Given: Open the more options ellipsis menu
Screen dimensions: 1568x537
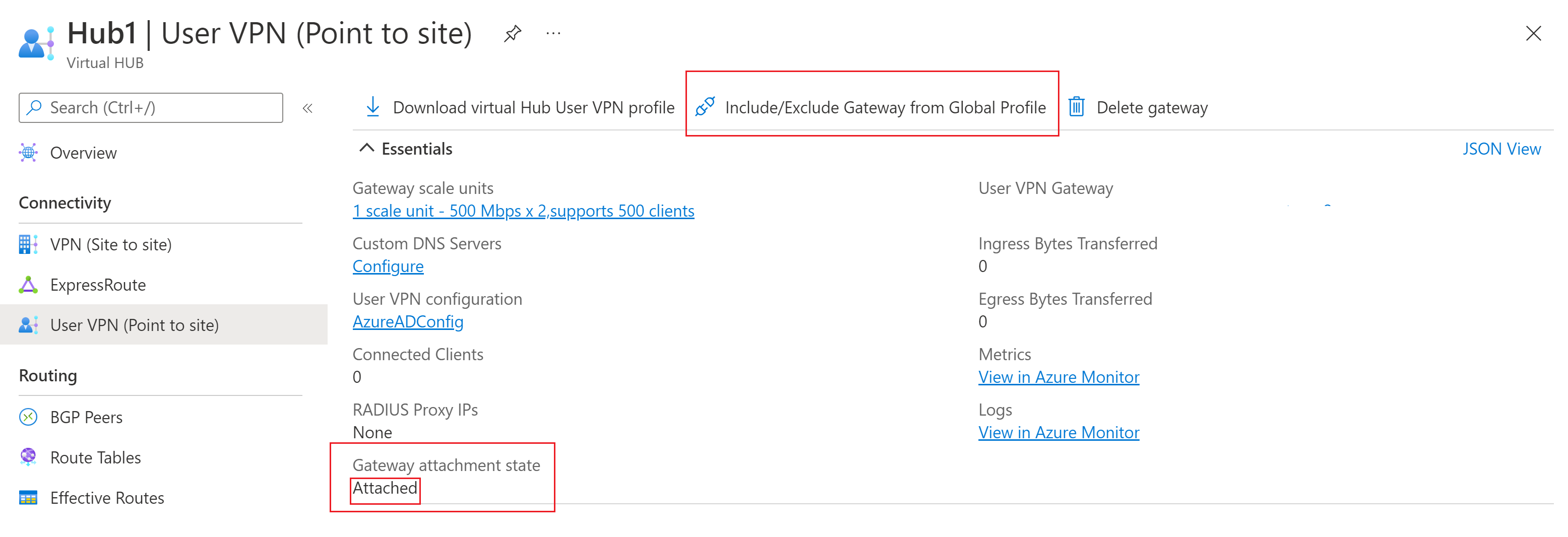Looking at the screenshot, I should [x=553, y=33].
